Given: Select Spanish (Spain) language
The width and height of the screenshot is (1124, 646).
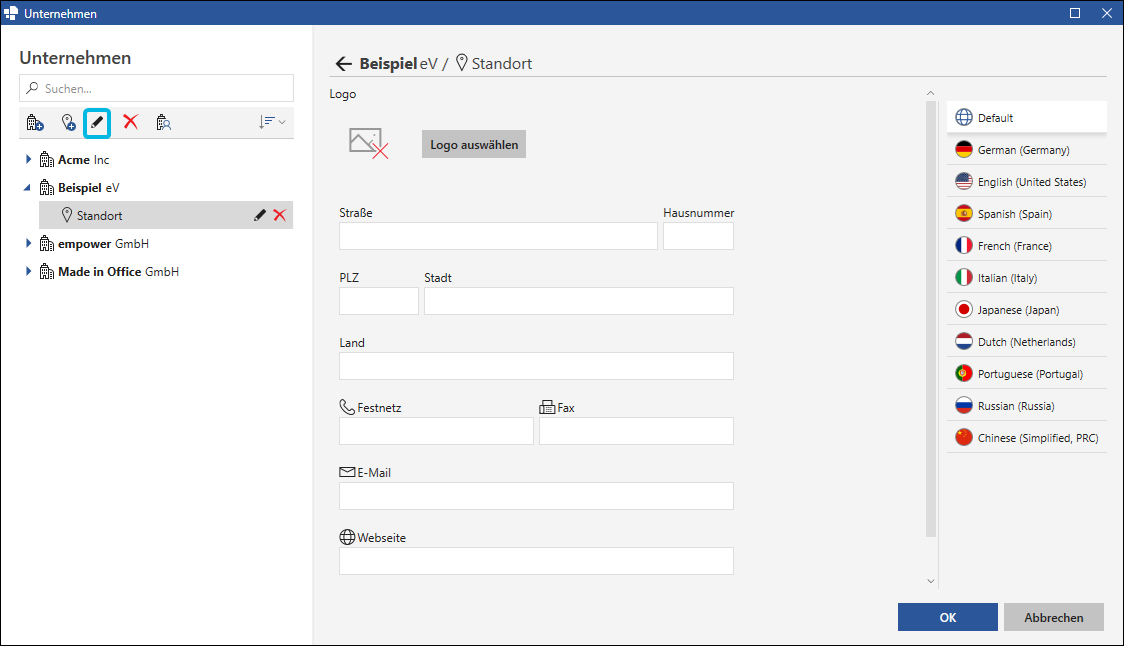Looking at the screenshot, I should point(1027,214).
